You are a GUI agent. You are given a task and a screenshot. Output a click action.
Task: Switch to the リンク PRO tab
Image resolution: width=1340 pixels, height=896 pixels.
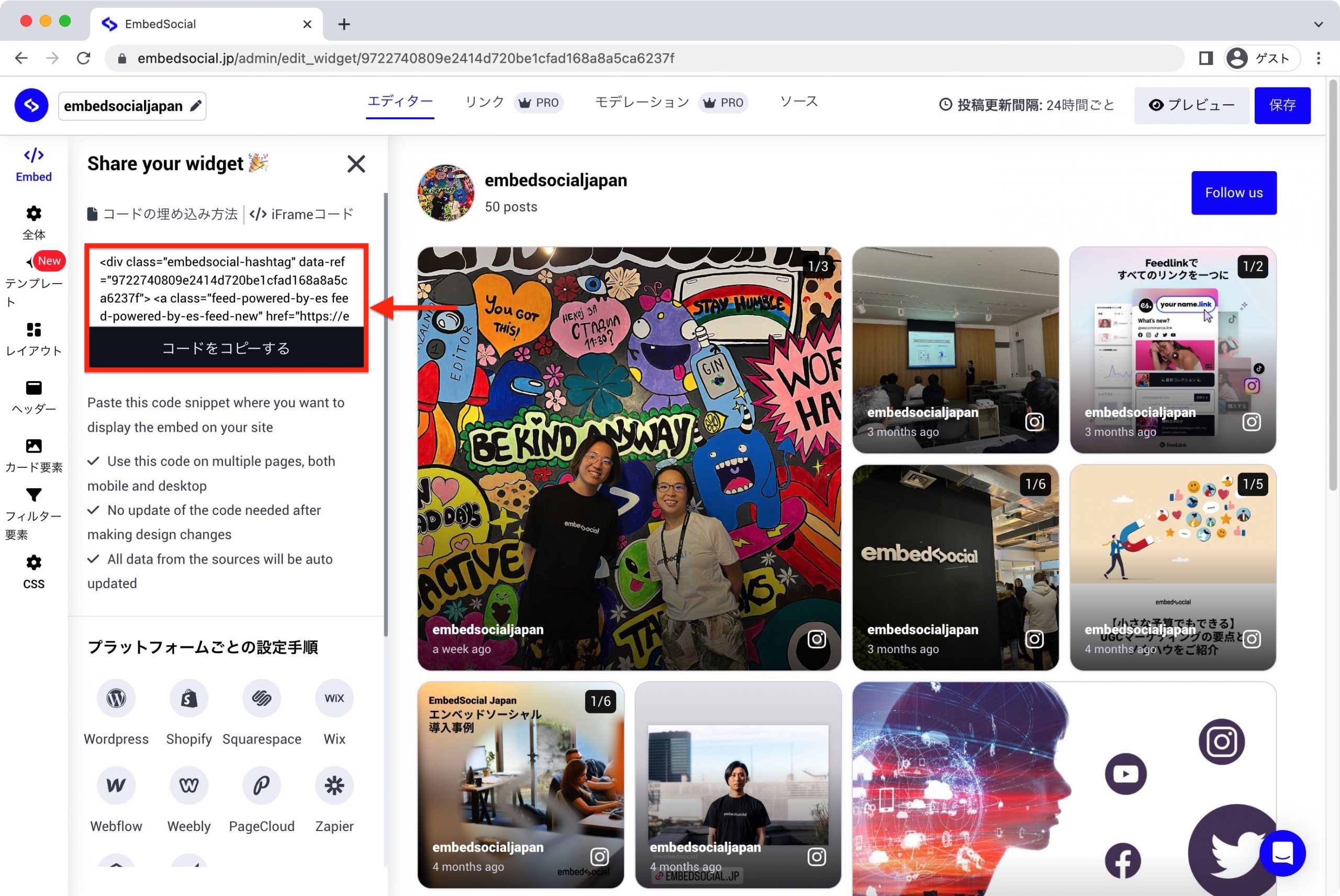click(513, 103)
